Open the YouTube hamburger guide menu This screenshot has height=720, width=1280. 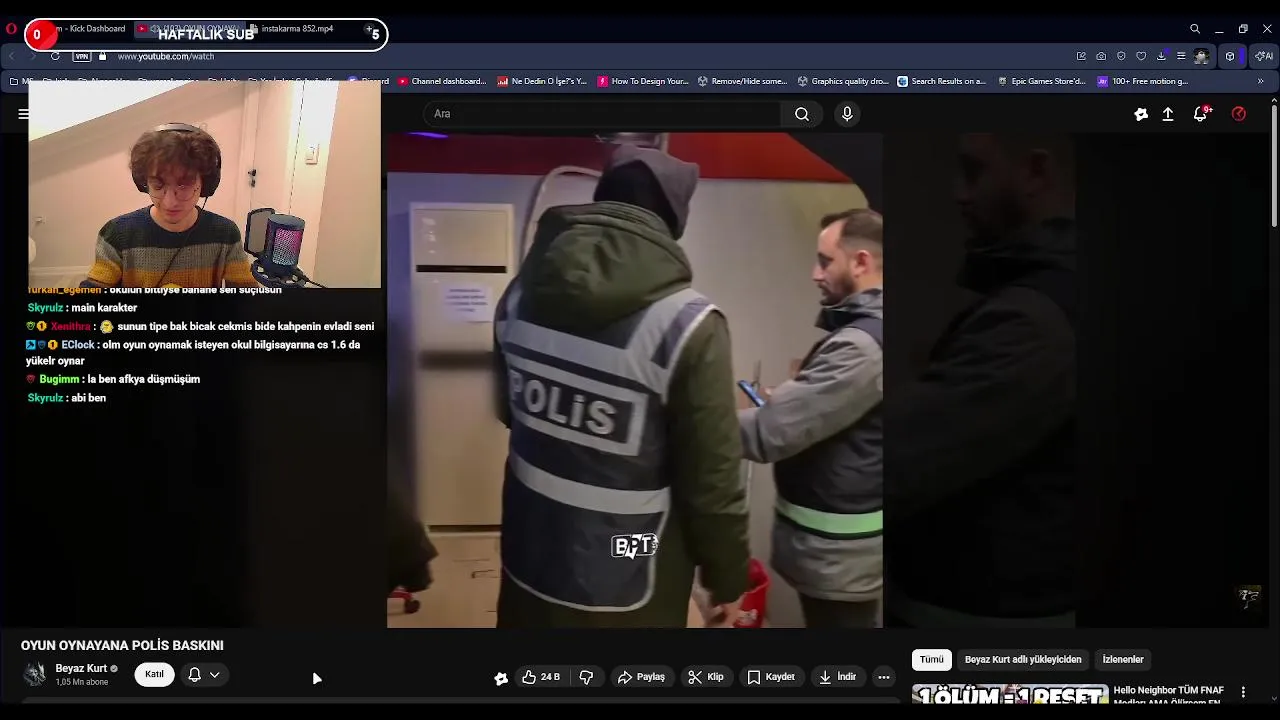(x=22, y=114)
